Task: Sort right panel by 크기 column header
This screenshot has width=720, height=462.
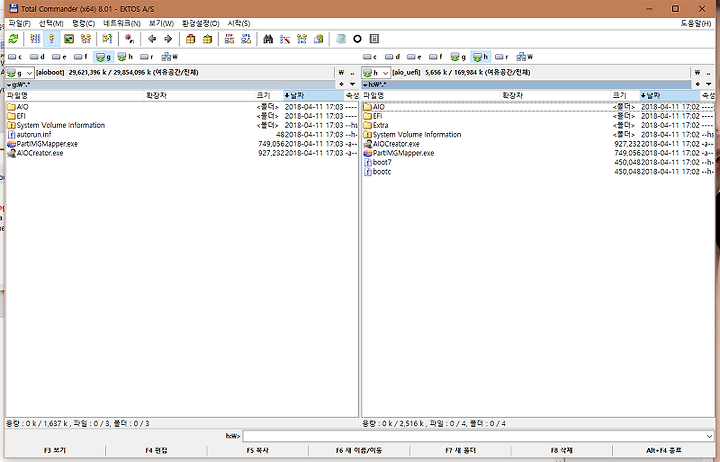Action: pyautogui.click(x=625, y=96)
